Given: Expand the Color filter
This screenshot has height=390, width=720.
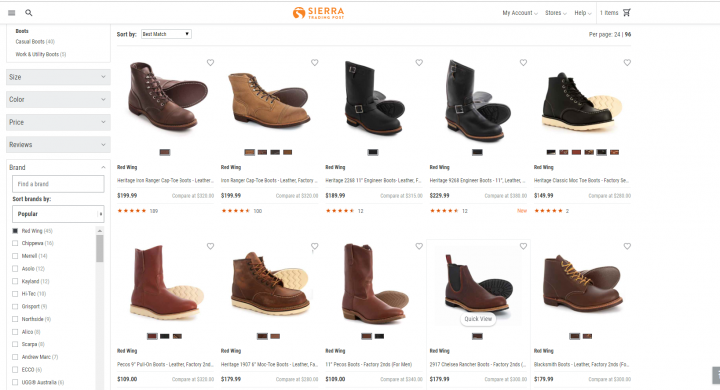Looking at the screenshot, I should (58, 99).
